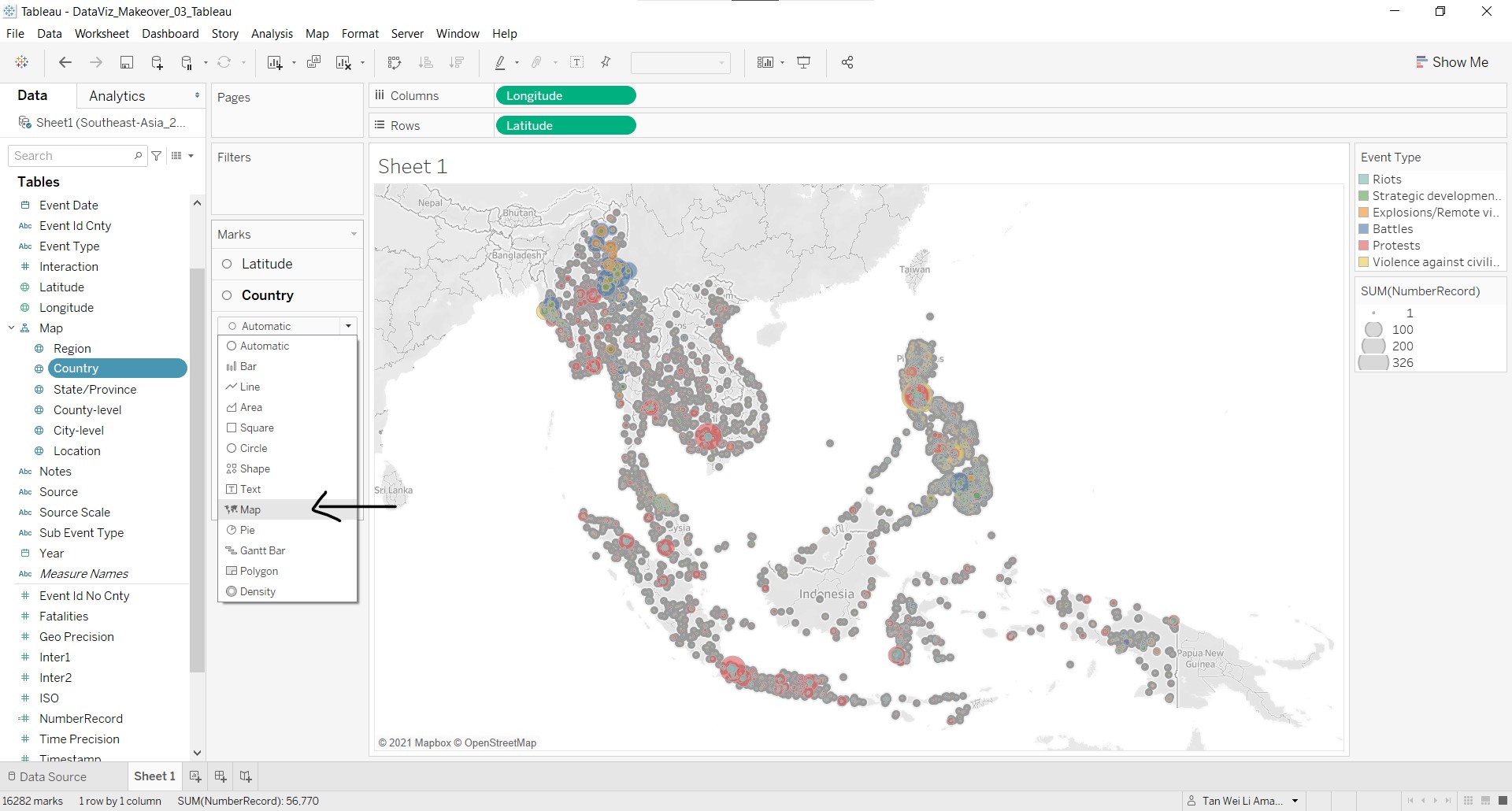Viewport: 1512px width, 811px height.
Task: Click the New Data Source icon
Action: (157, 63)
